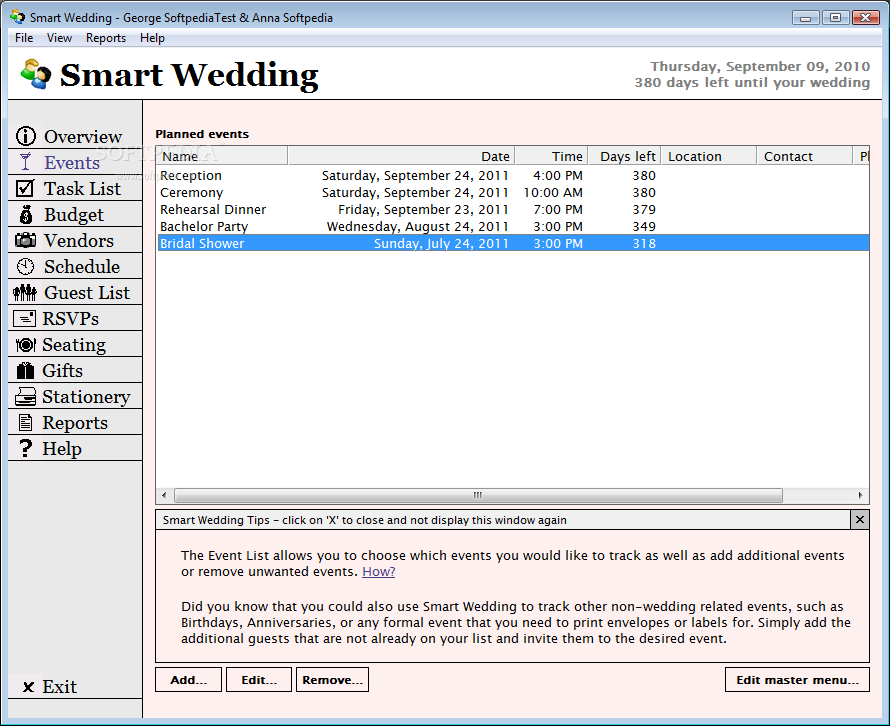Click the Budget money bag icon
Image resolution: width=890 pixels, height=726 pixels.
26,215
